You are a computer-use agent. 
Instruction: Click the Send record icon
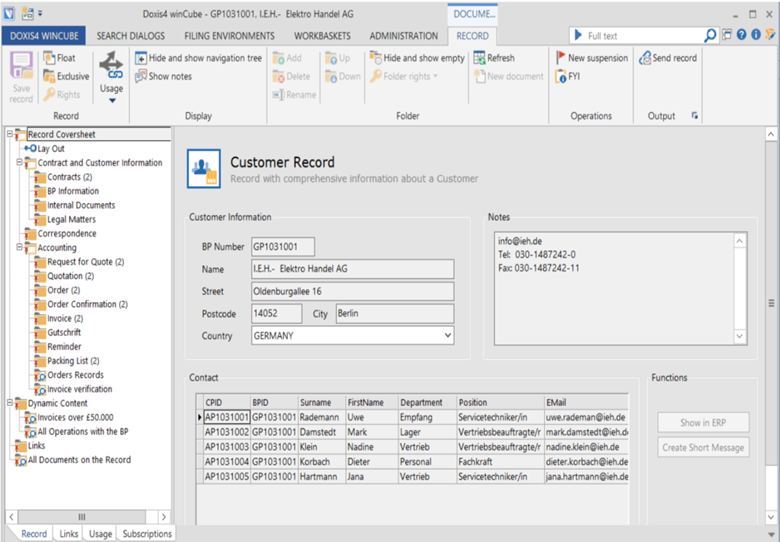(x=645, y=58)
